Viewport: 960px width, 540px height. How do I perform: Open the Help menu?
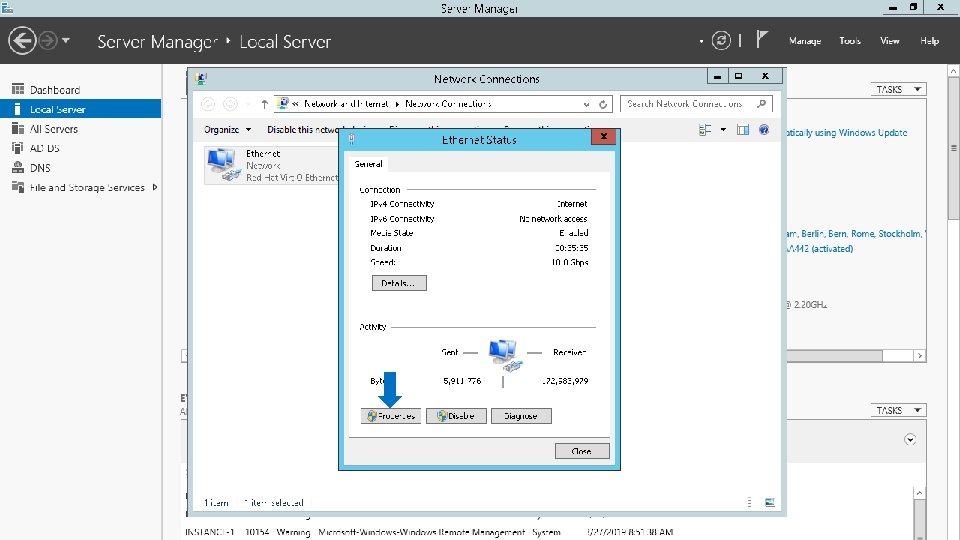[929, 41]
